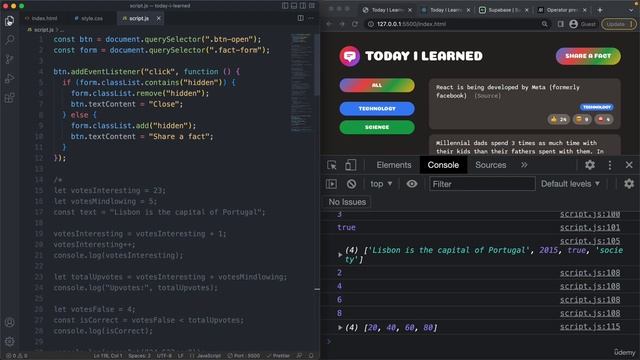Go forward in the browser
The image size is (640, 360).
point(342,24)
